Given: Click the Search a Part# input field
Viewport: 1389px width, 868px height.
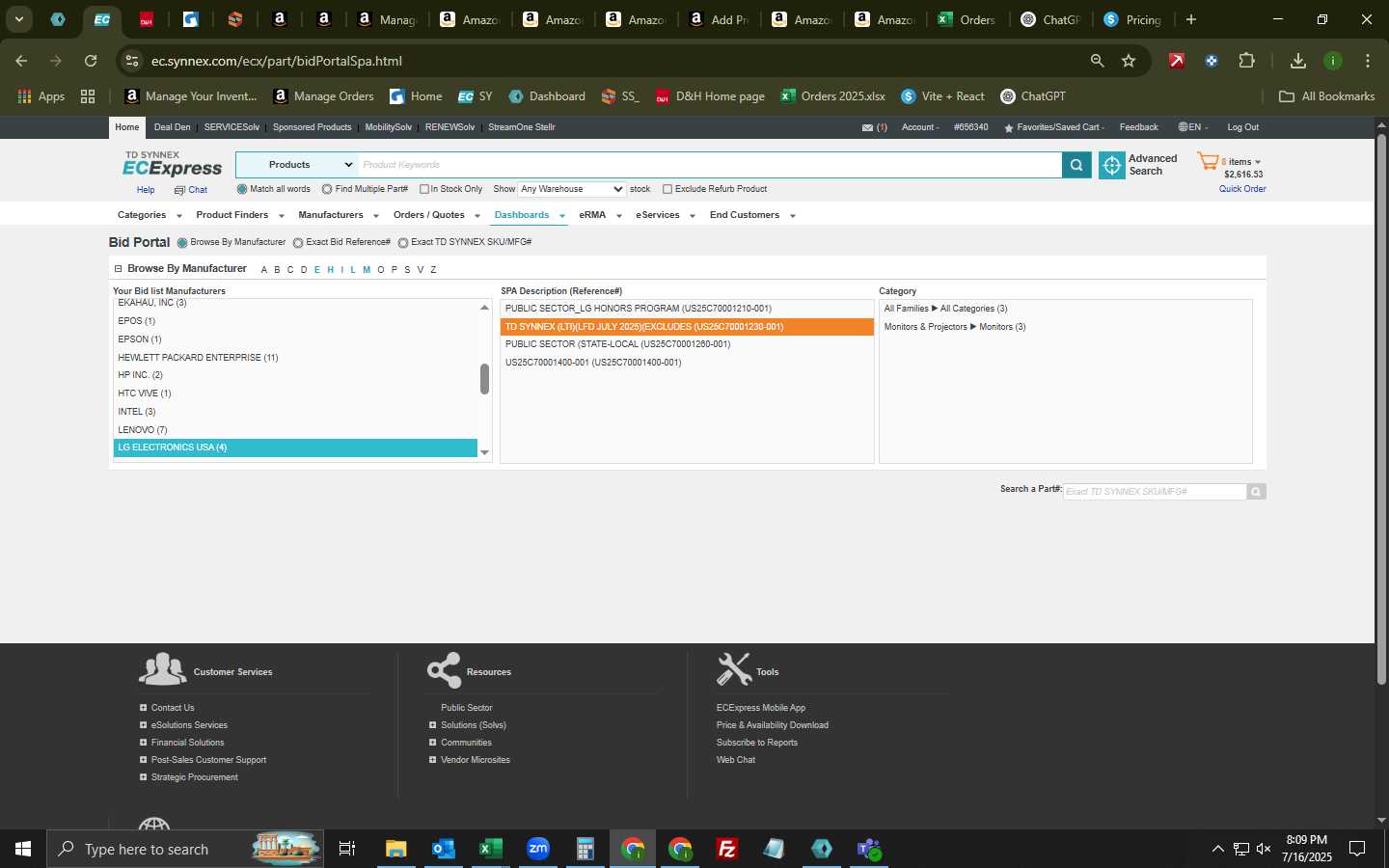Looking at the screenshot, I should click(1155, 492).
